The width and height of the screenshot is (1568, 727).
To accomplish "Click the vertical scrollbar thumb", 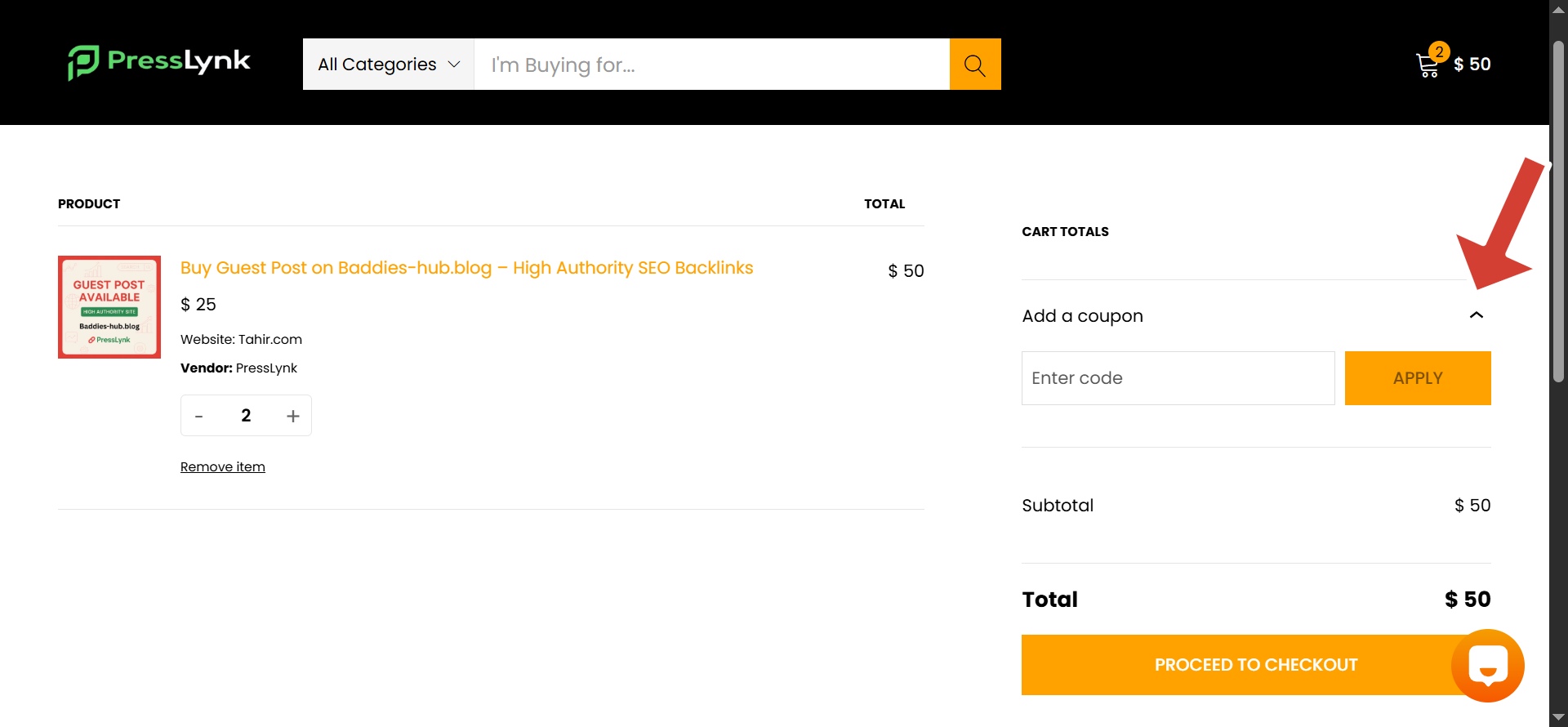I will tap(1558, 212).
